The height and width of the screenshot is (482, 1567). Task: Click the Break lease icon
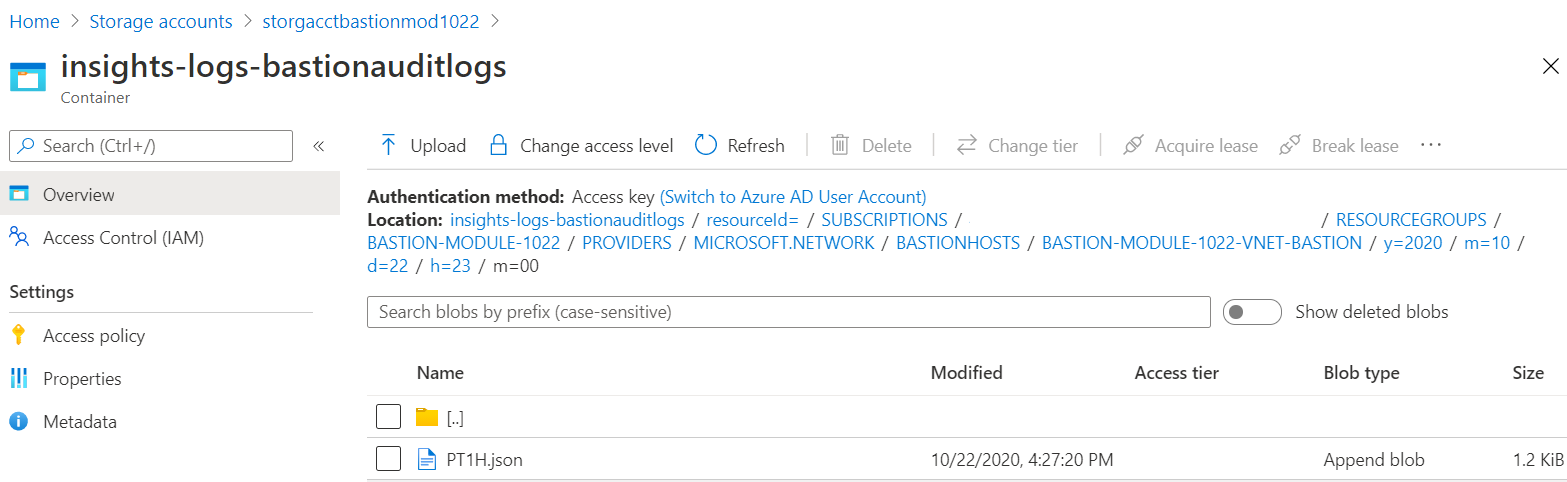tap(1290, 145)
